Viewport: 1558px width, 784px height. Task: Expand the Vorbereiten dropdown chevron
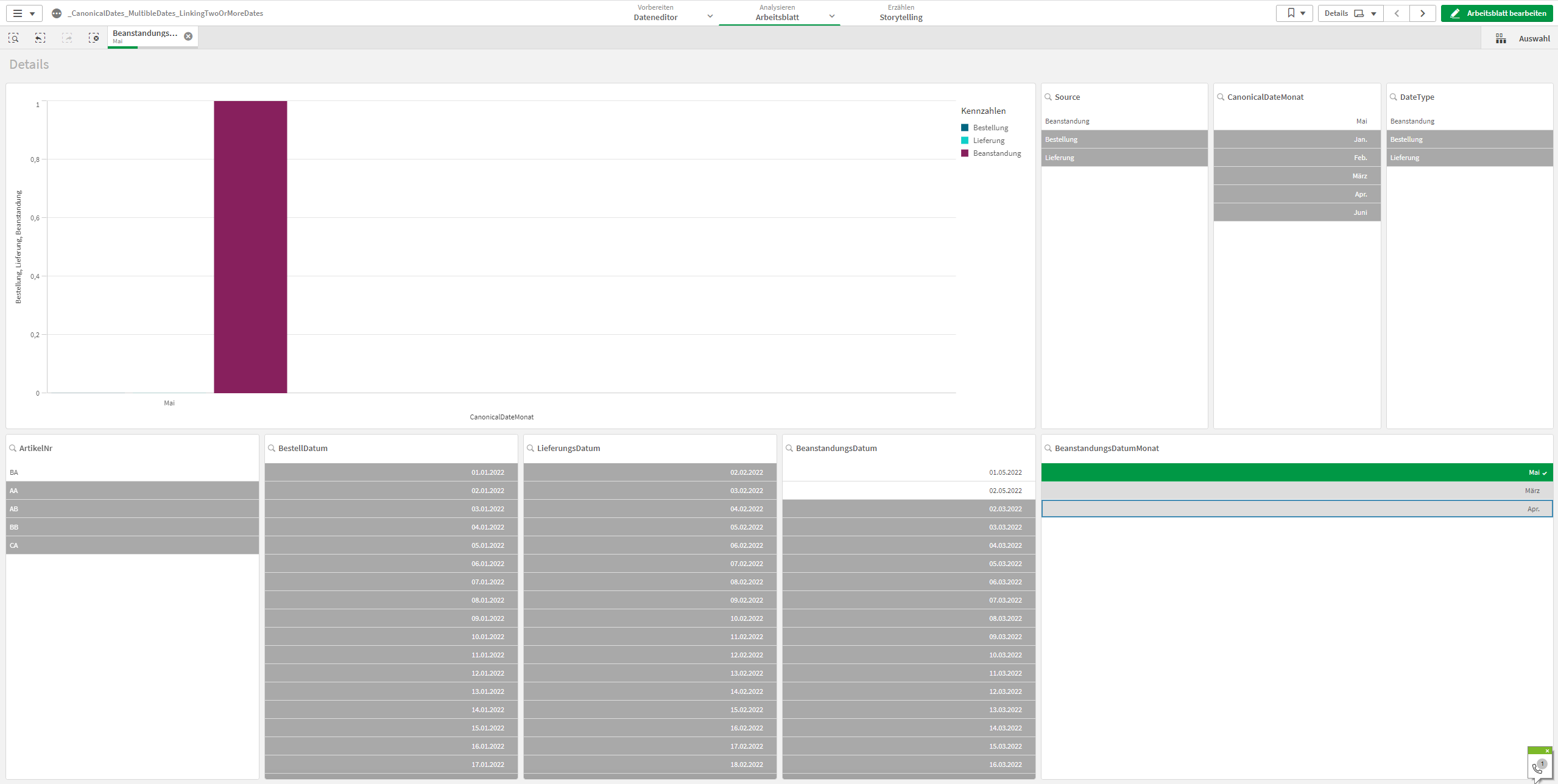tap(710, 16)
